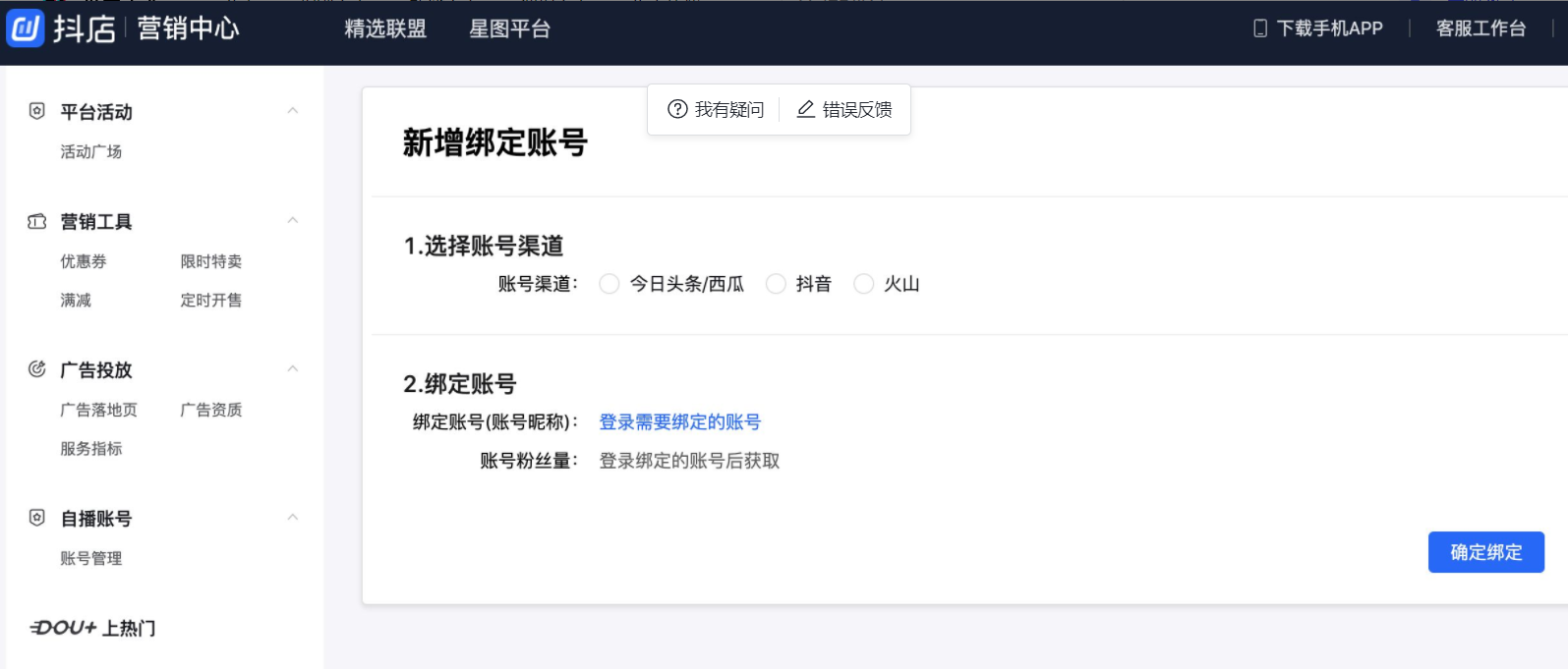Click the 广告投放 target icon
This screenshot has width=1568, height=669.
click(37, 369)
